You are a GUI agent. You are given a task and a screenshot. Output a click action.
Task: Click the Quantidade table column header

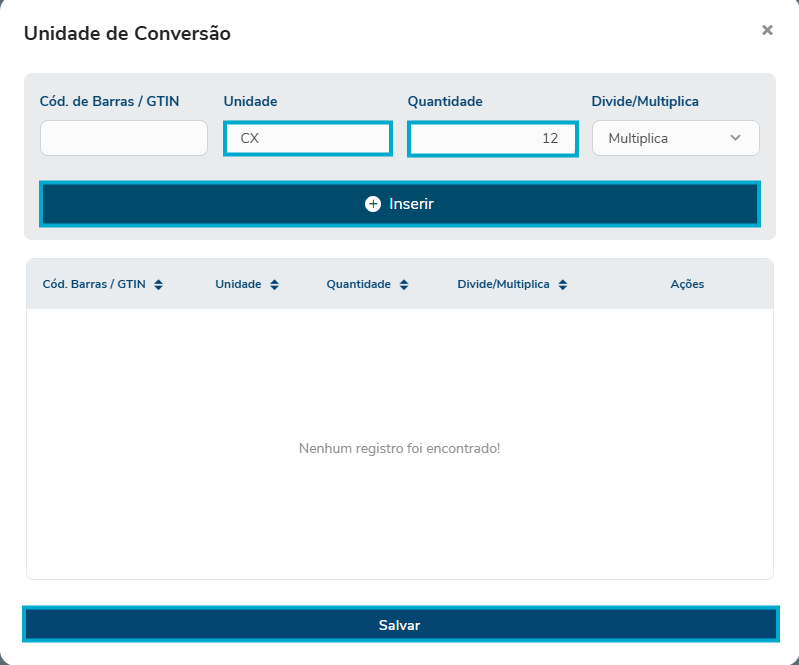click(x=358, y=285)
